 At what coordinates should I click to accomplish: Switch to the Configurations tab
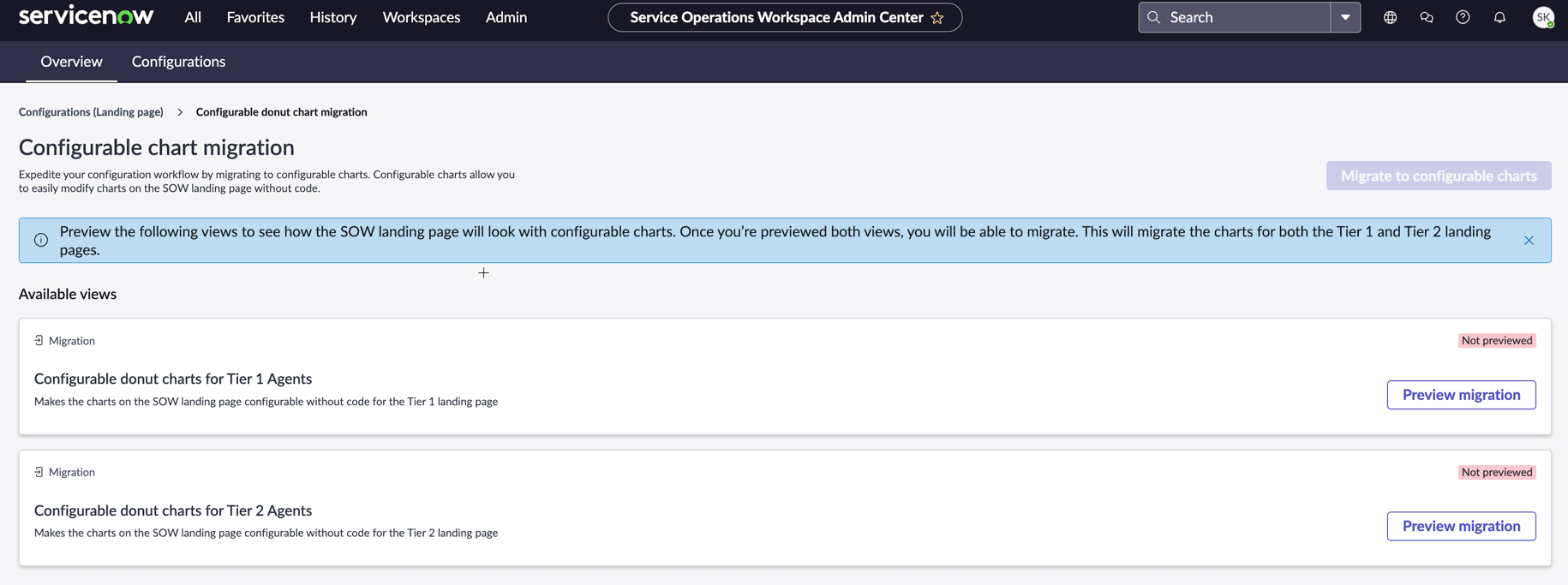(178, 62)
